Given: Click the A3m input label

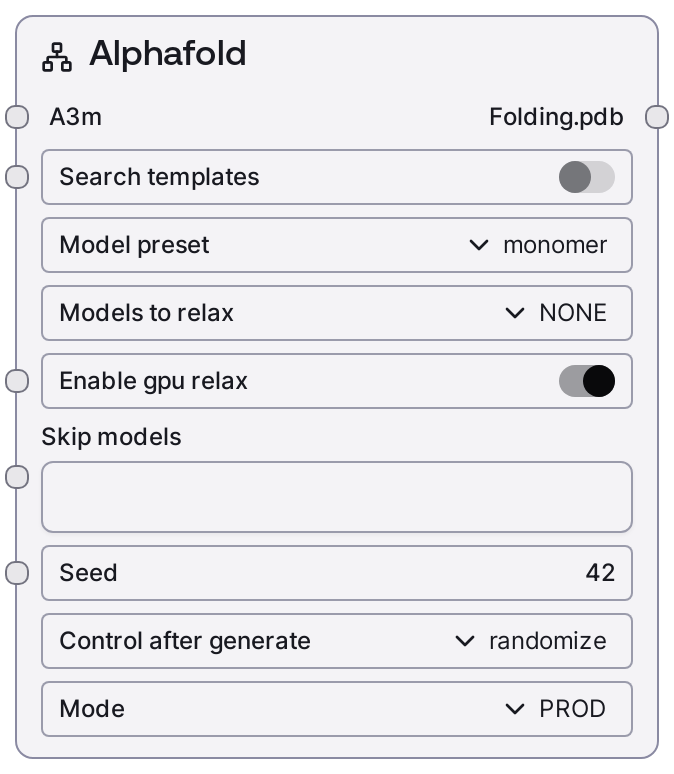Looking at the screenshot, I should coord(75,117).
